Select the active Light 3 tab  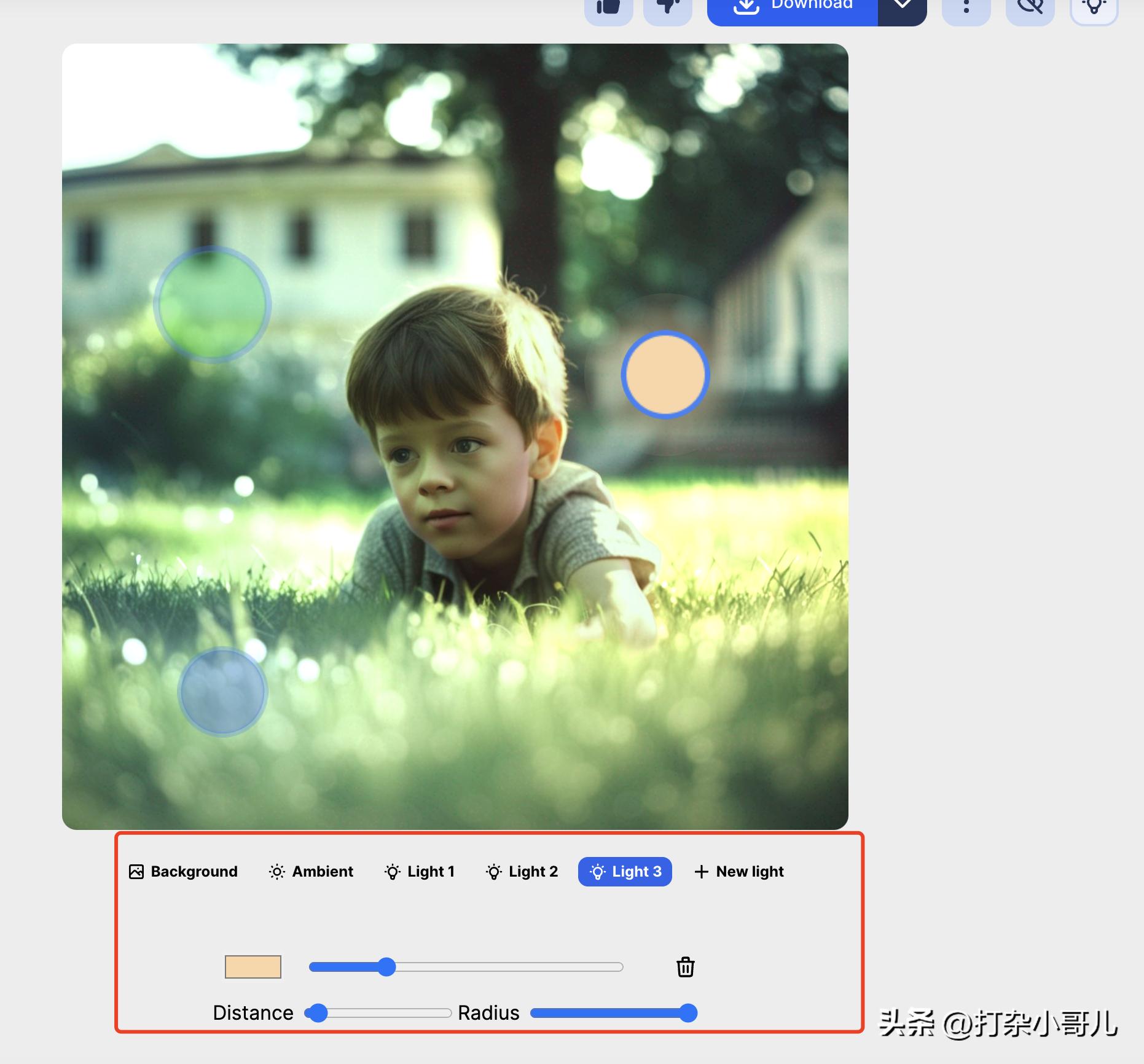point(625,872)
